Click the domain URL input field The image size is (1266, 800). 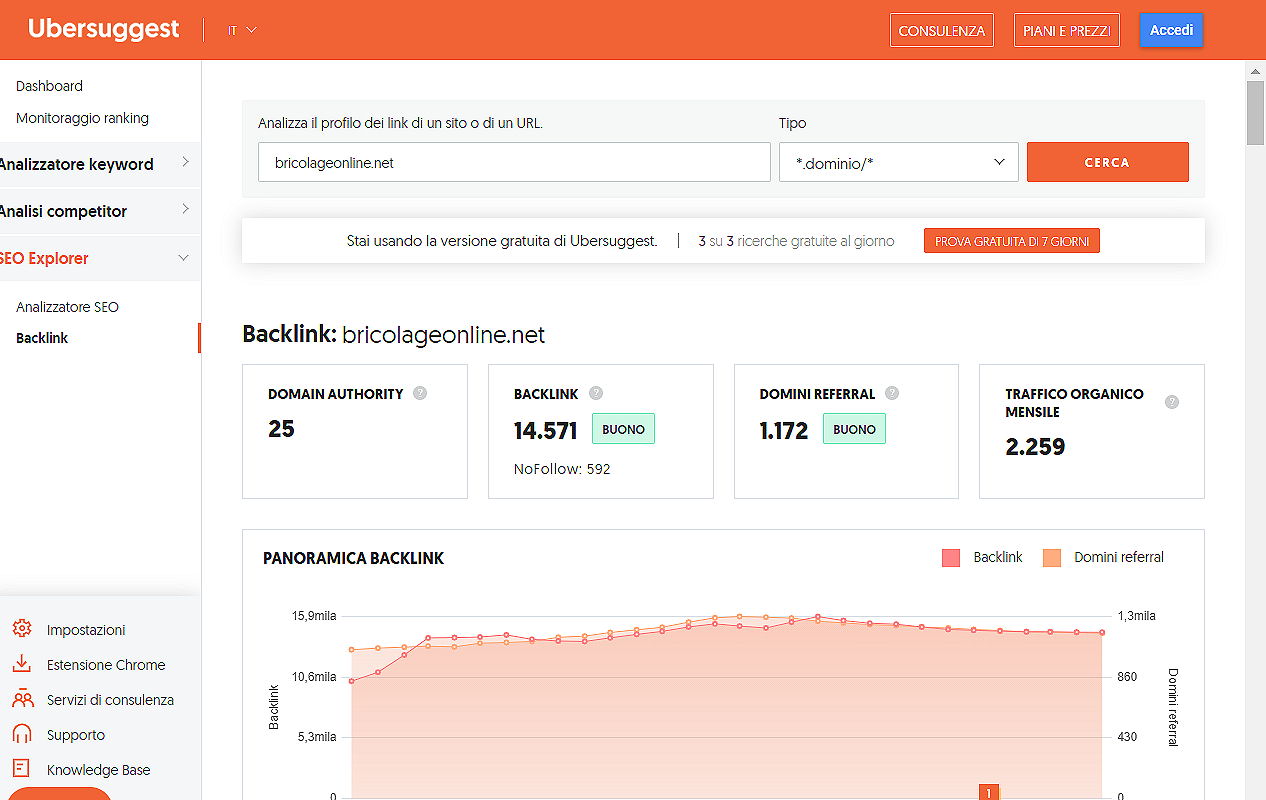514,162
